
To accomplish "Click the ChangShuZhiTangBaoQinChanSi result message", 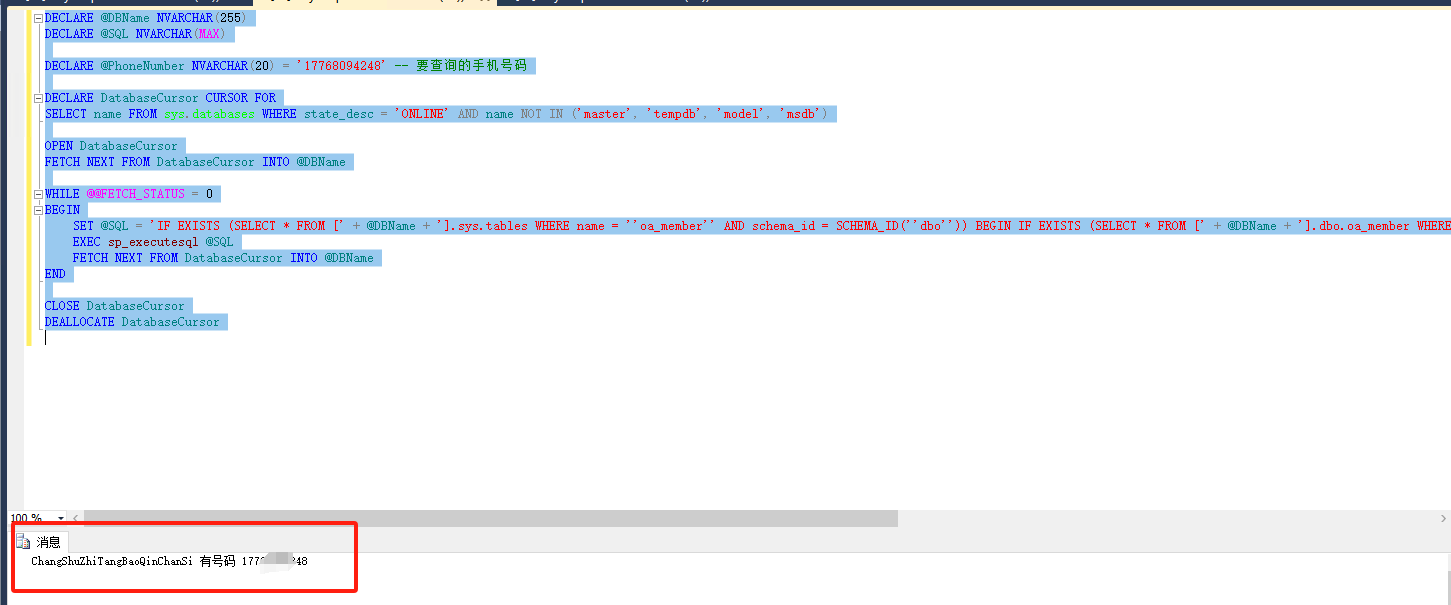I will coord(169,562).
